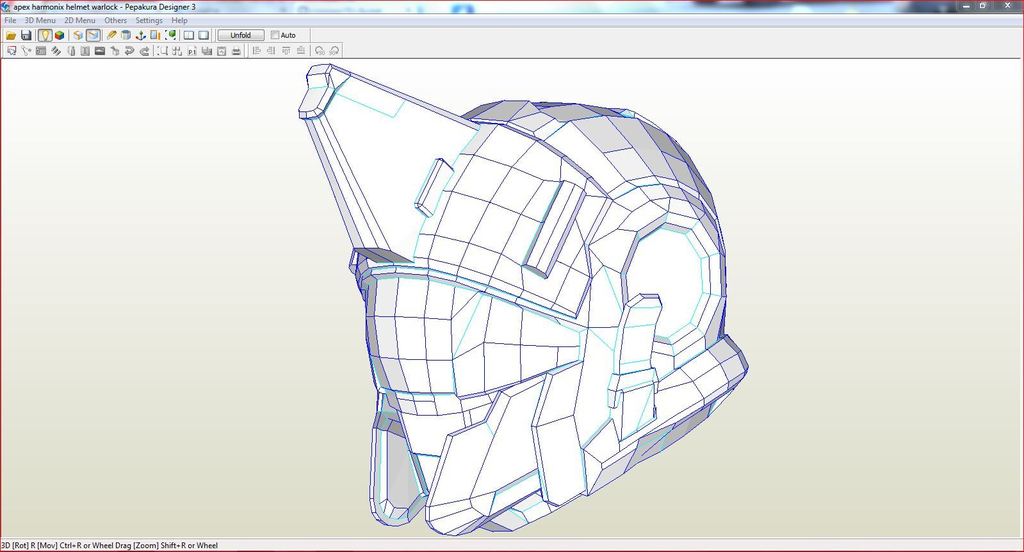Click the Unfold button
Viewport: 1024px width, 552px height.
[x=240, y=35]
